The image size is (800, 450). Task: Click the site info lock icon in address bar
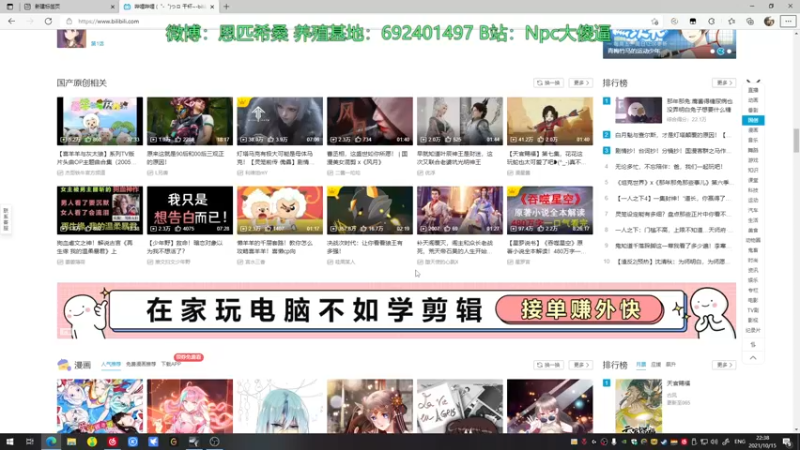click(x=69, y=21)
